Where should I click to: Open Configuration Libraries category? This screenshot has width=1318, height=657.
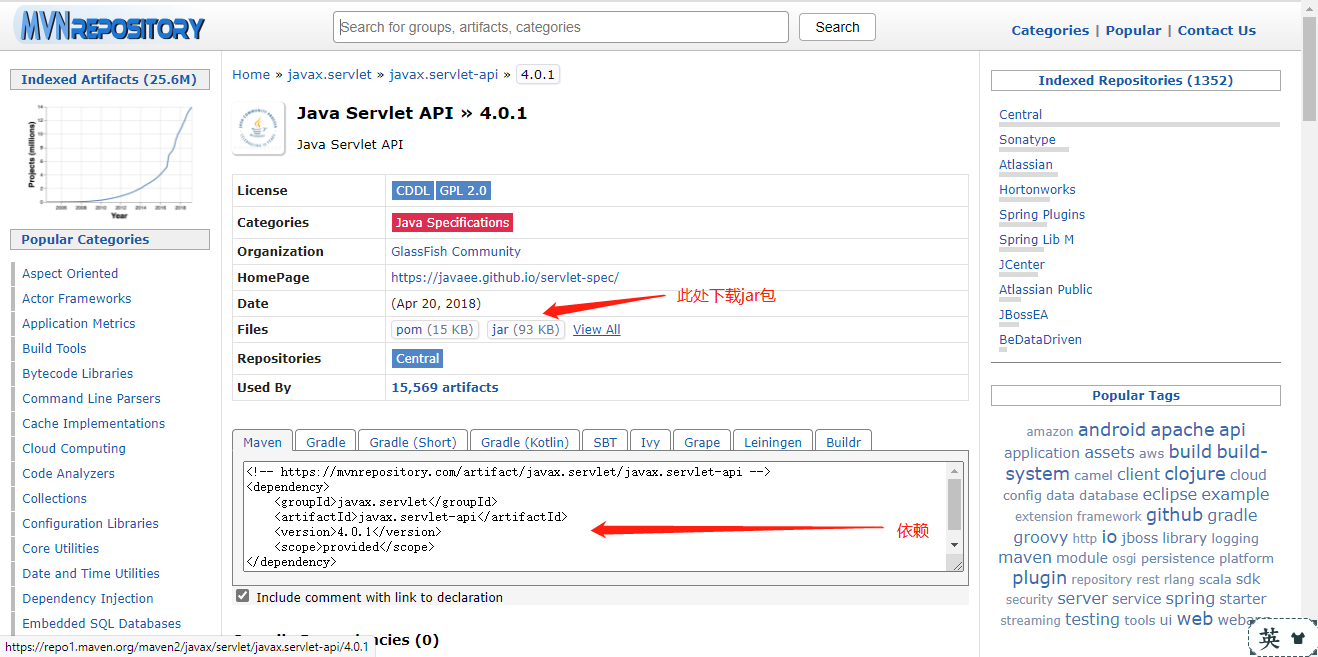coord(91,523)
